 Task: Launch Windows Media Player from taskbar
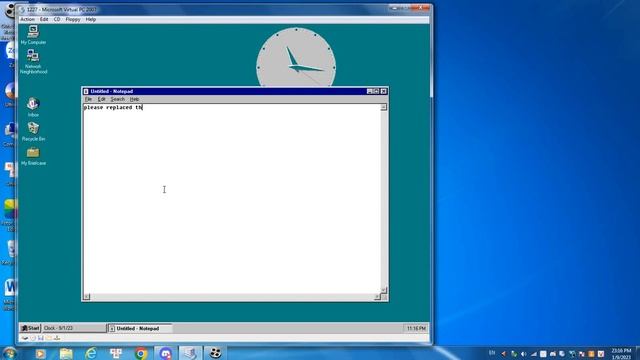point(40,353)
